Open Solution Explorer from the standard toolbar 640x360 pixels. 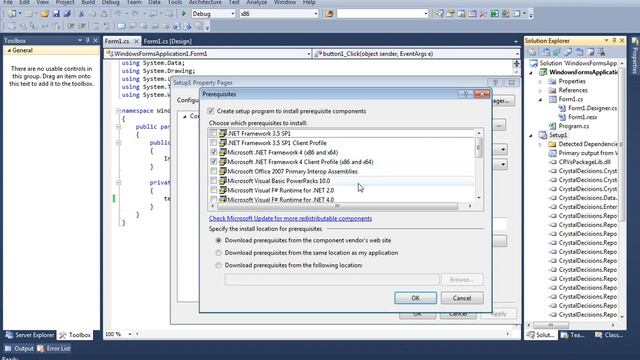click(x=439, y=13)
